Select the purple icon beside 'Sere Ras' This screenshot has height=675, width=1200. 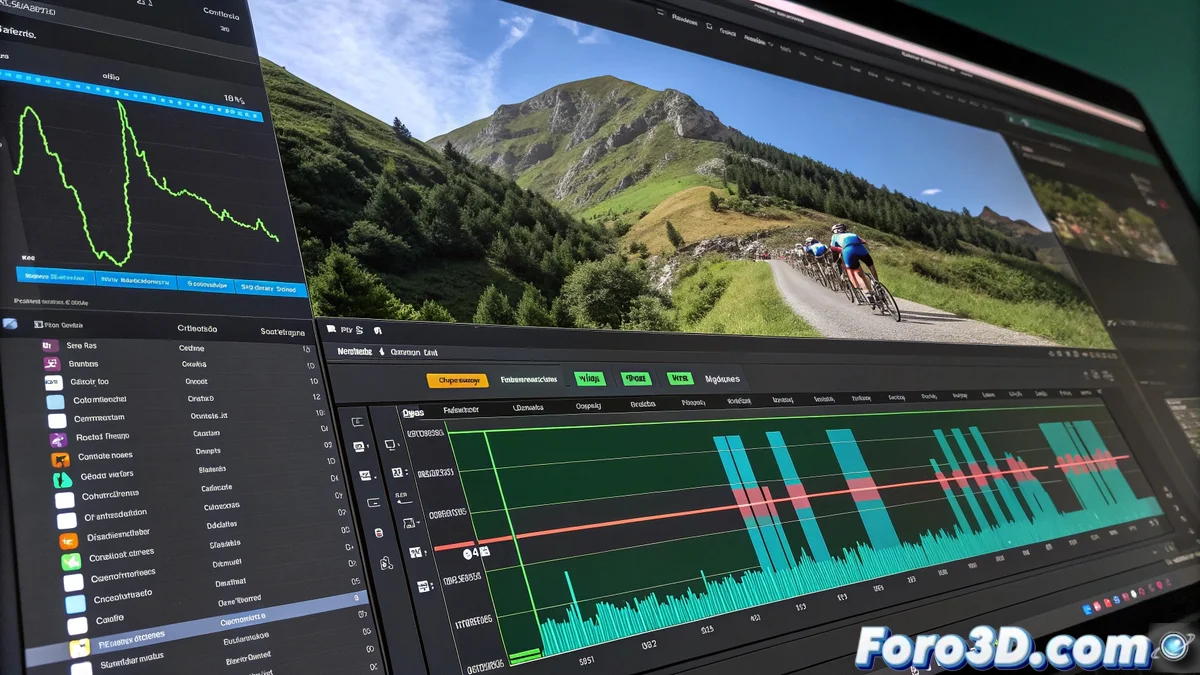tap(50, 346)
